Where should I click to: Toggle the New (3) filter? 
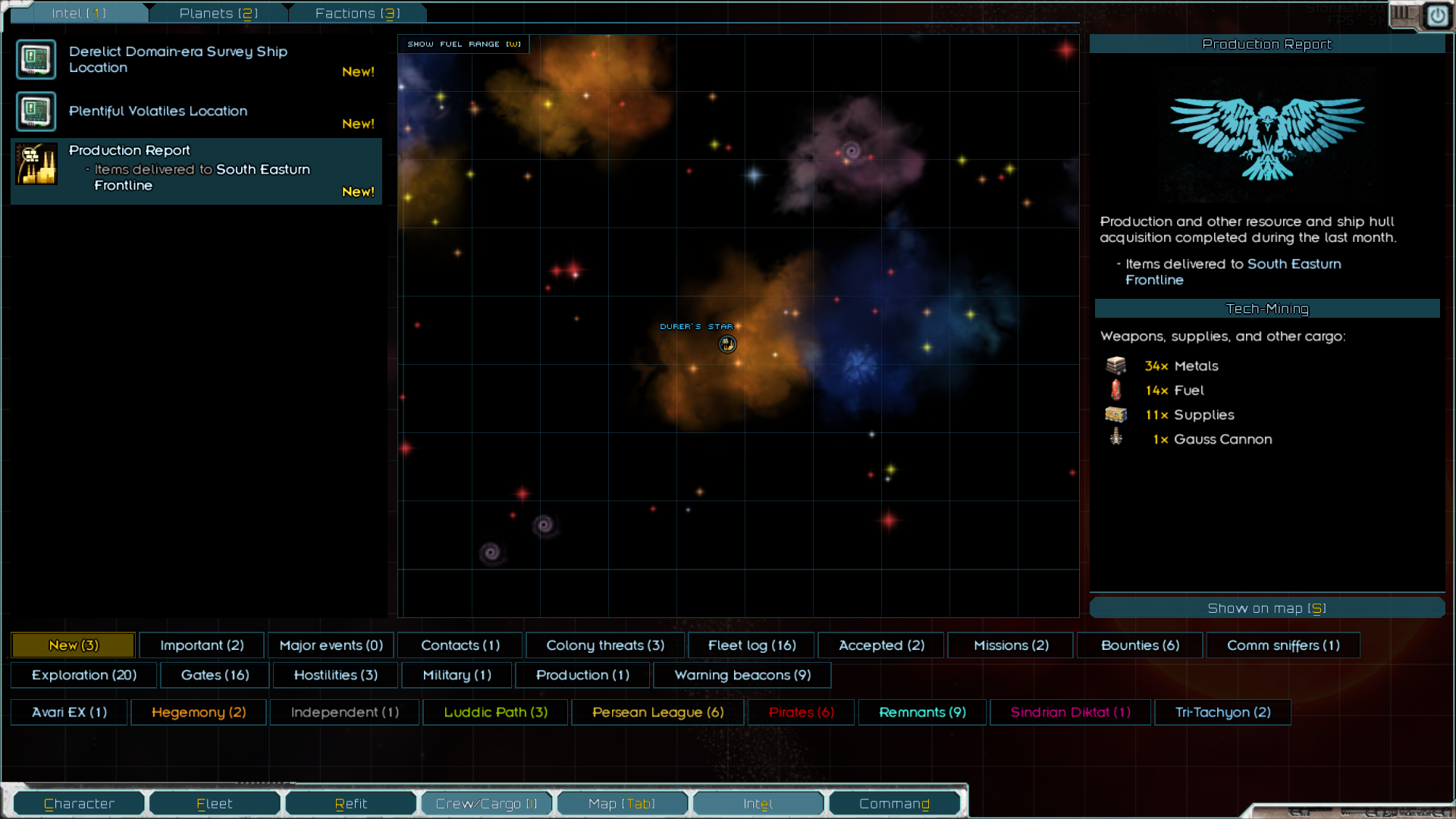[74, 645]
